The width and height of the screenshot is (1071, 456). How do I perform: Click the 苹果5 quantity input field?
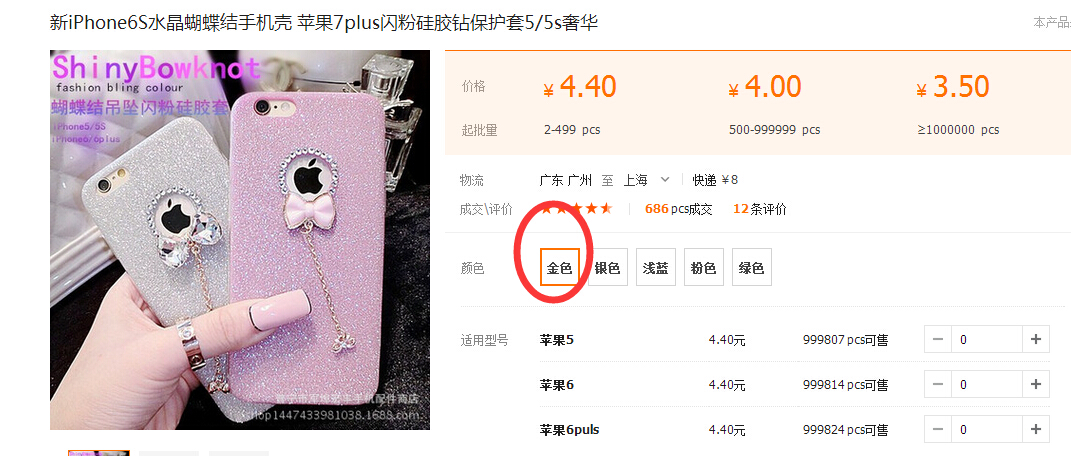986,339
